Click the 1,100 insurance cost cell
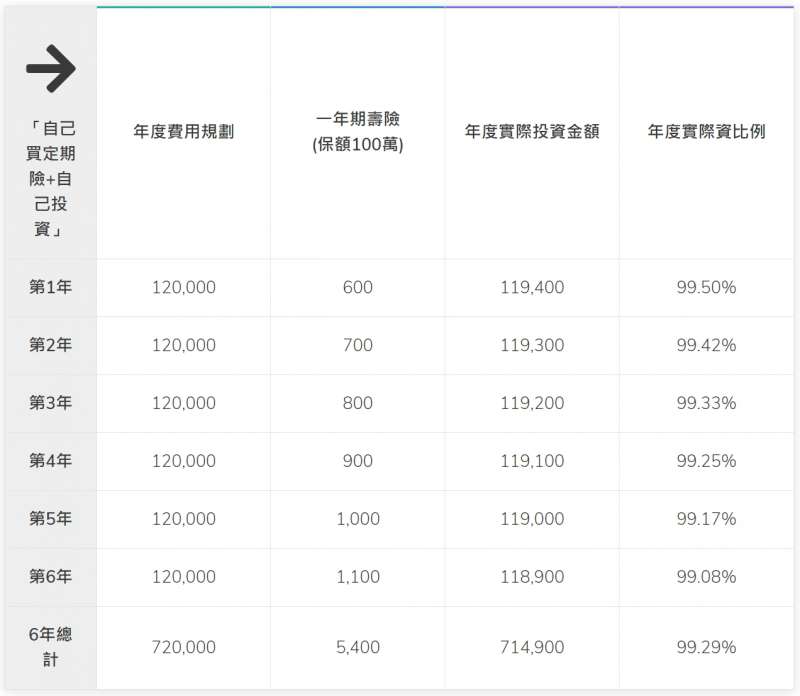The image size is (800, 696). coord(358,577)
